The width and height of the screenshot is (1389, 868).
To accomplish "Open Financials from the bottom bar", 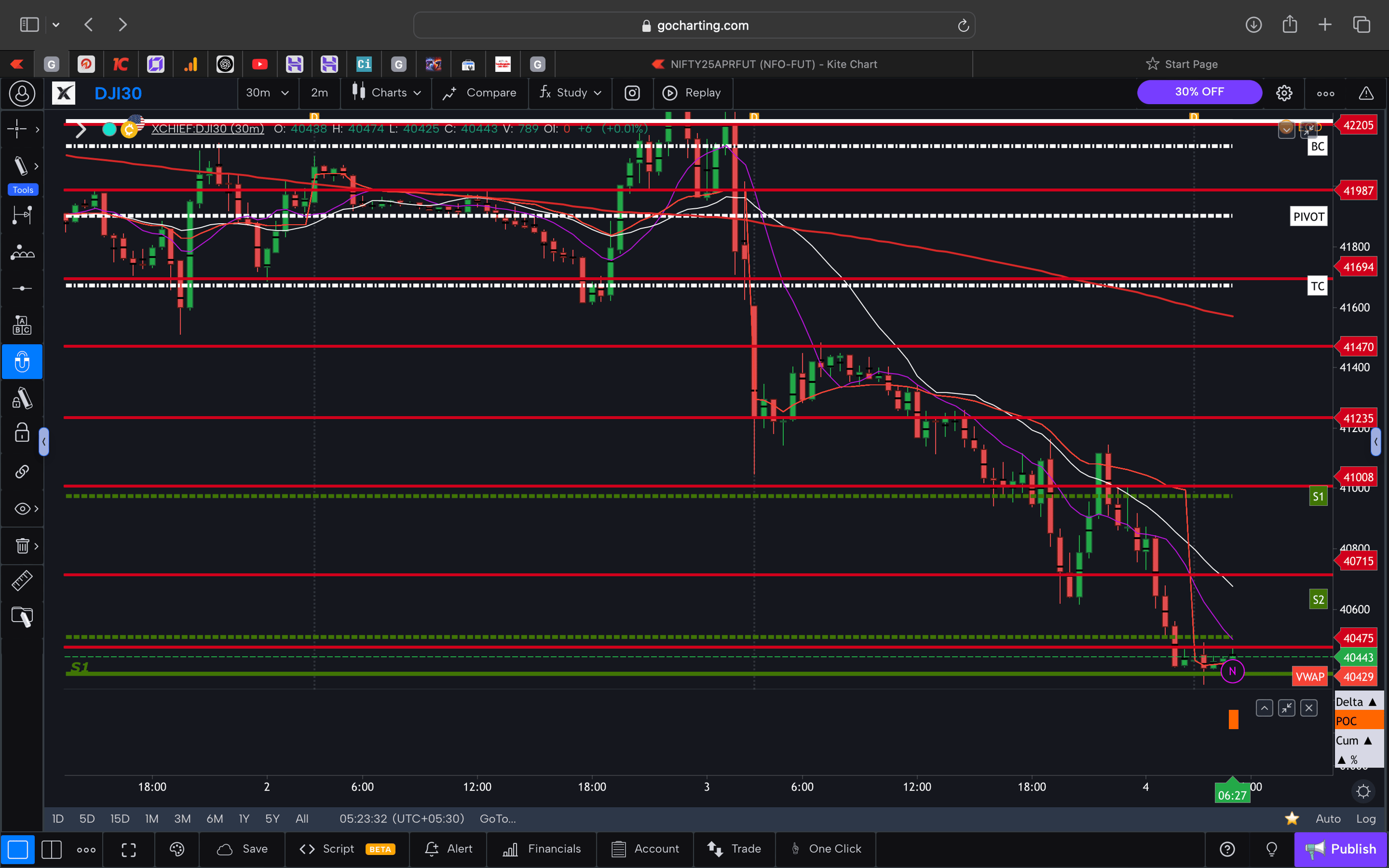I will (x=541, y=849).
